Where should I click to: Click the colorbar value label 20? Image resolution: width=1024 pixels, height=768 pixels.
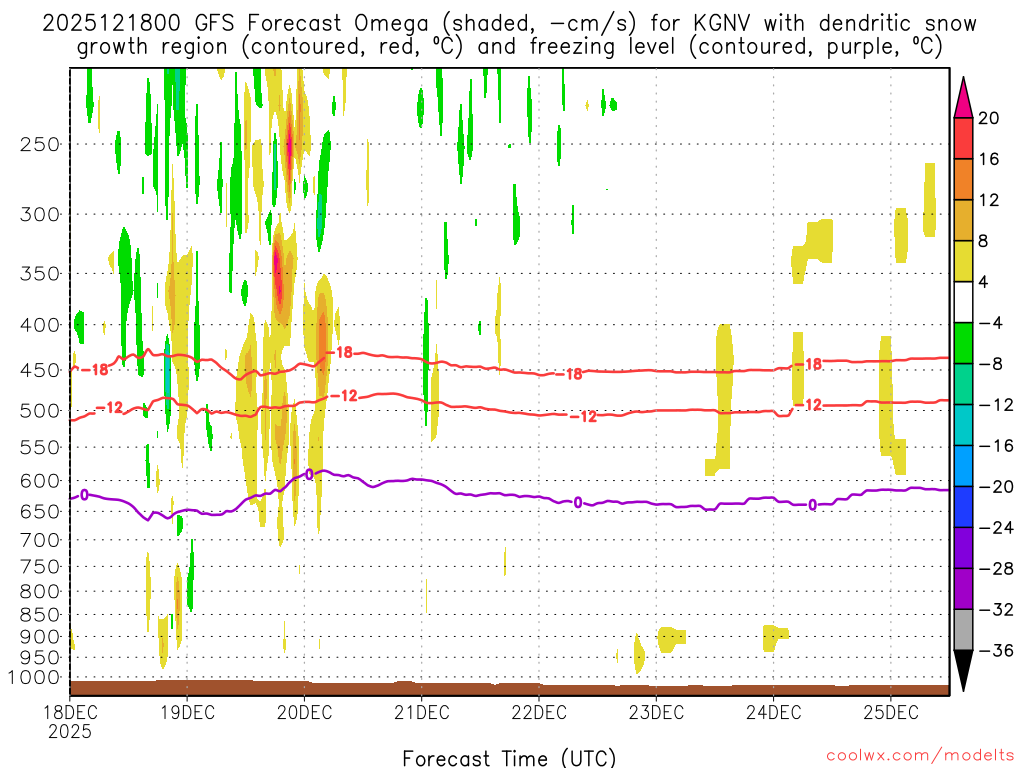[989, 118]
